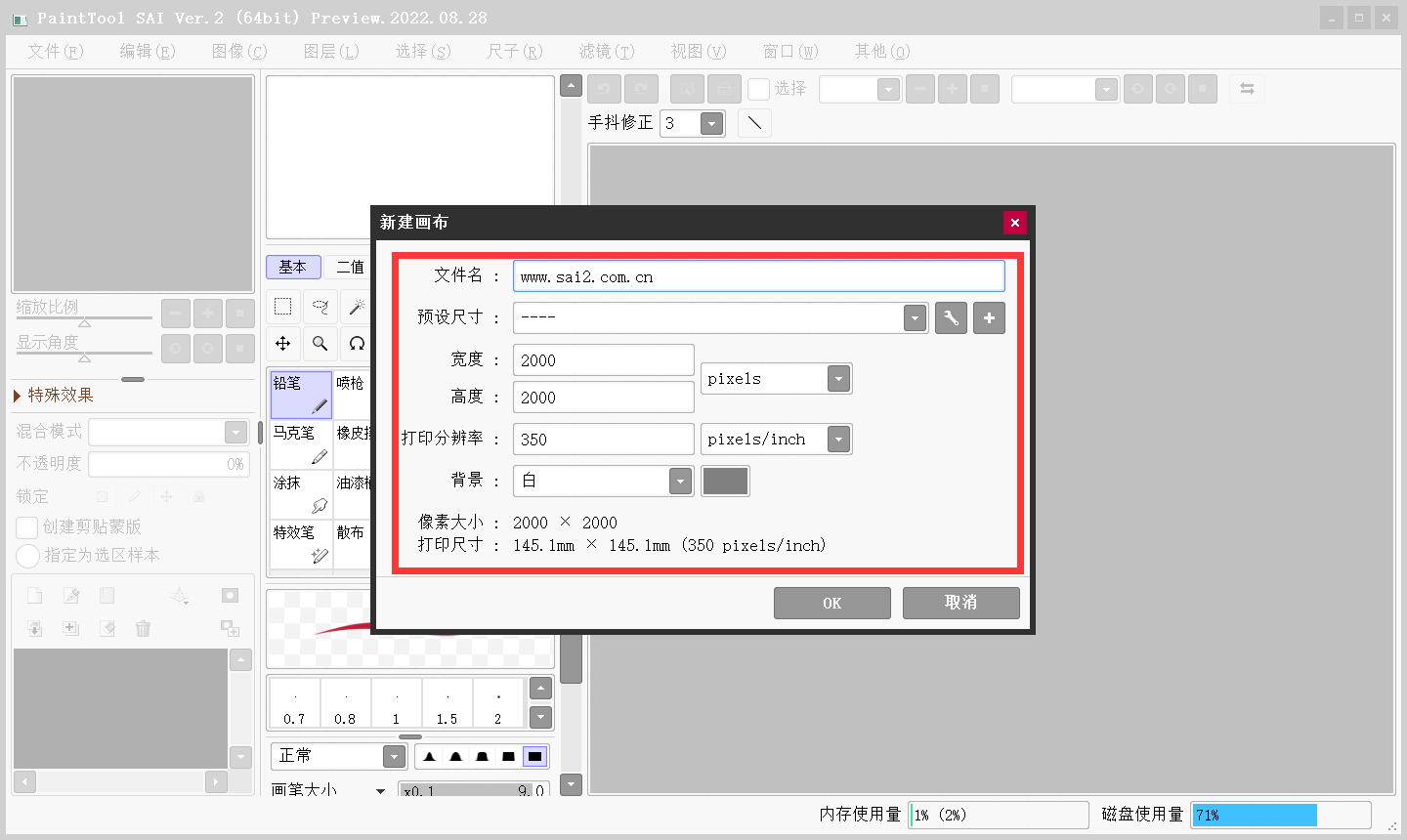Click the 文件名 filename input field
Image resolution: width=1407 pixels, height=840 pixels.
point(759,276)
